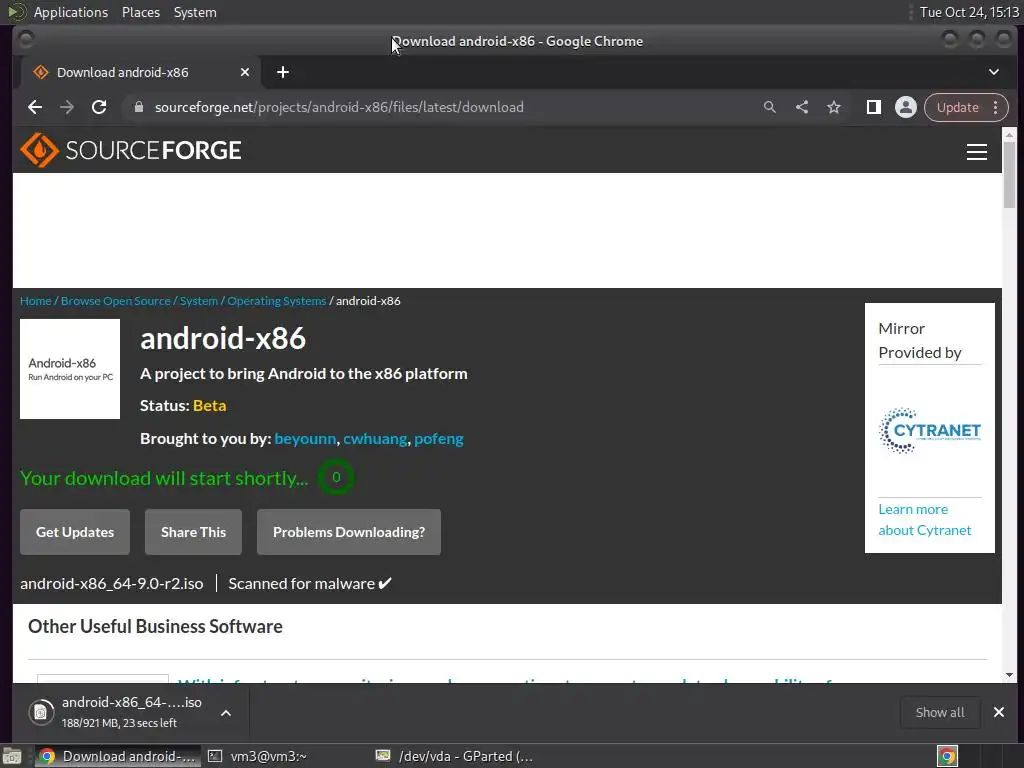The width and height of the screenshot is (1024, 768).
Task: Follow the System breadcrumb link
Action: pyautogui.click(x=199, y=301)
